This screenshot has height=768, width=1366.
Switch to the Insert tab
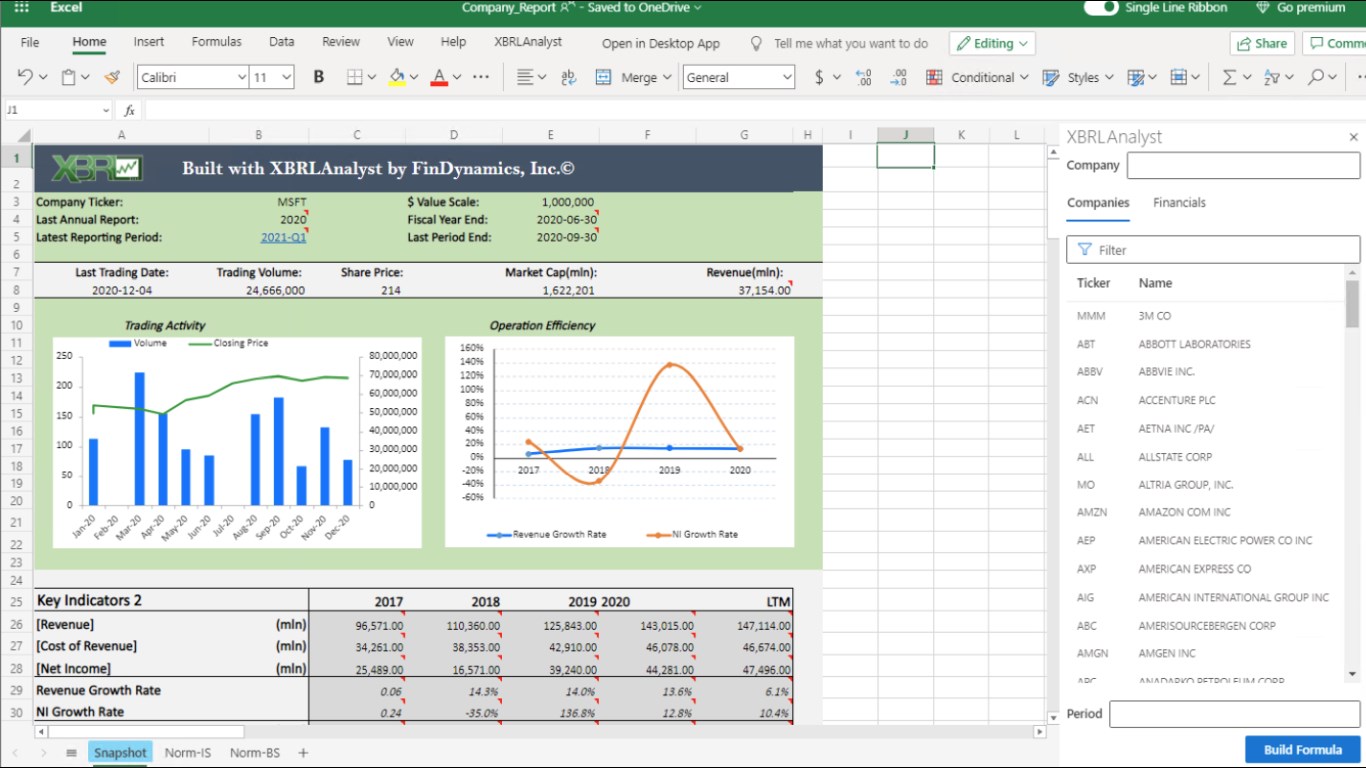pos(149,42)
